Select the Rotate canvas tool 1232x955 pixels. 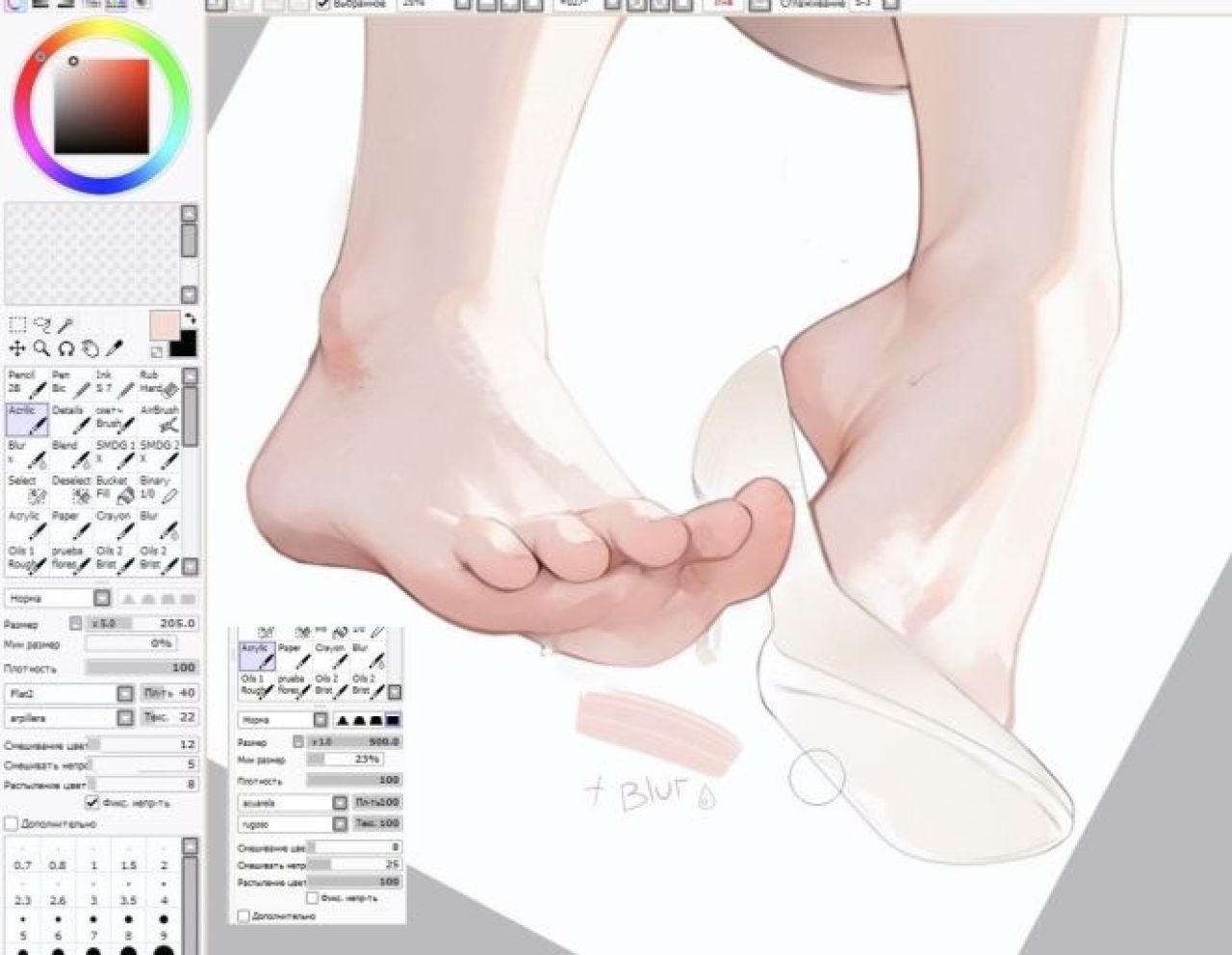click(66, 348)
